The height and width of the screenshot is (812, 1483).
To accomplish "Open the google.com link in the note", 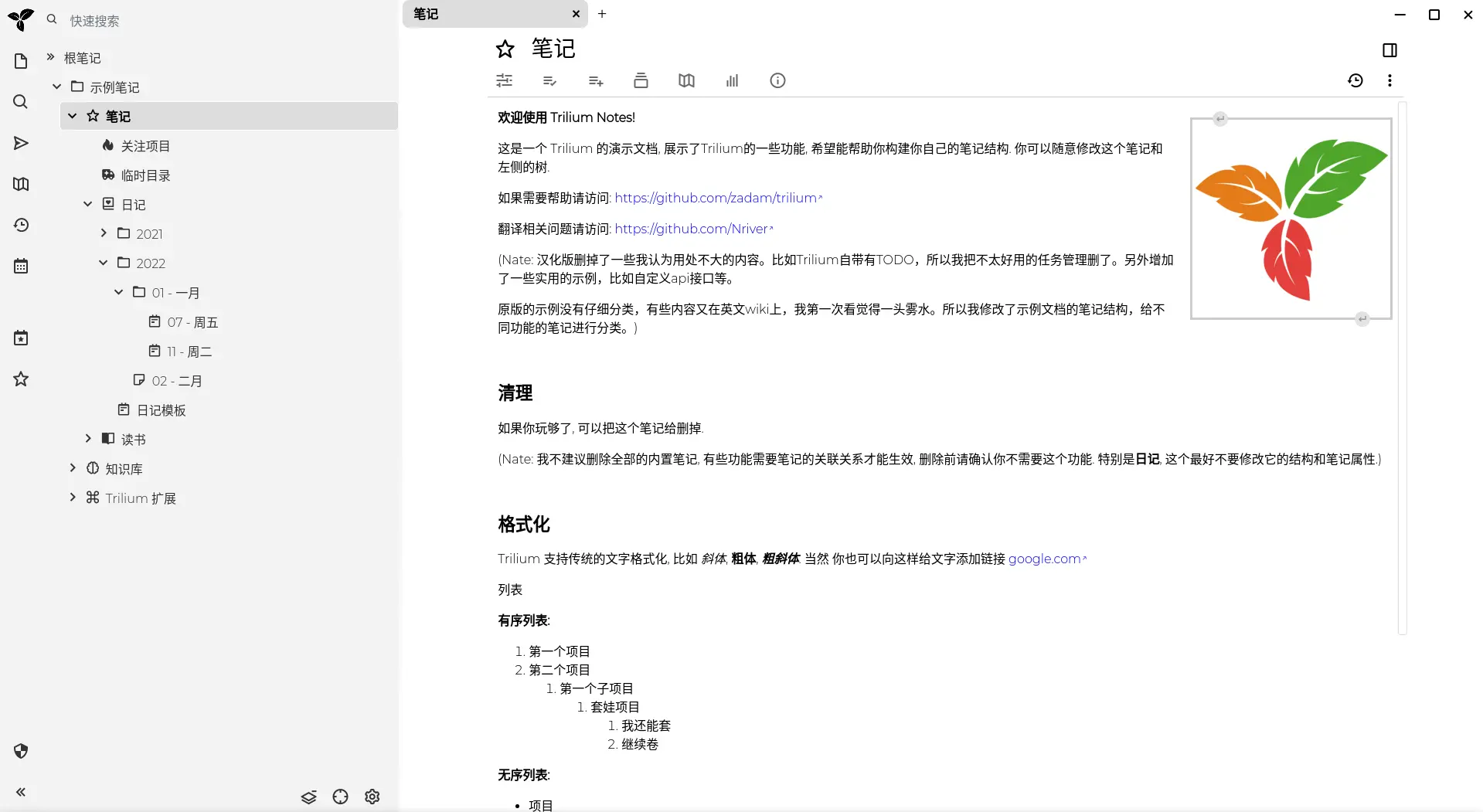I will (x=1044, y=559).
